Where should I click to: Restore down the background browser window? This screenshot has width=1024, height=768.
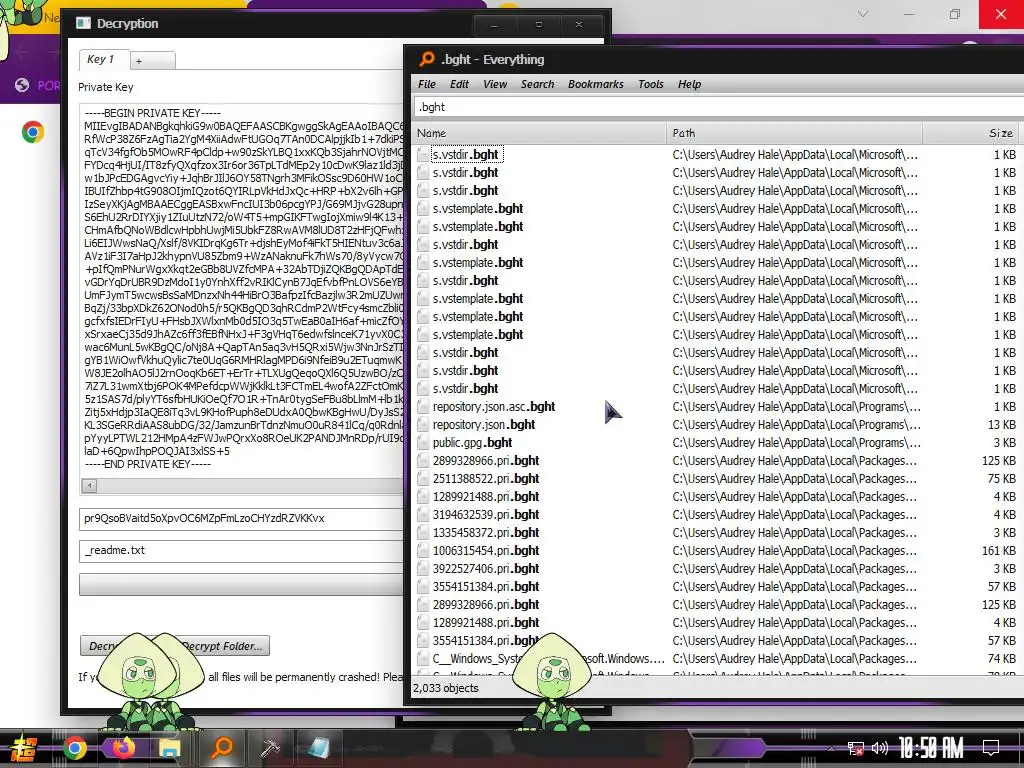coord(955,14)
